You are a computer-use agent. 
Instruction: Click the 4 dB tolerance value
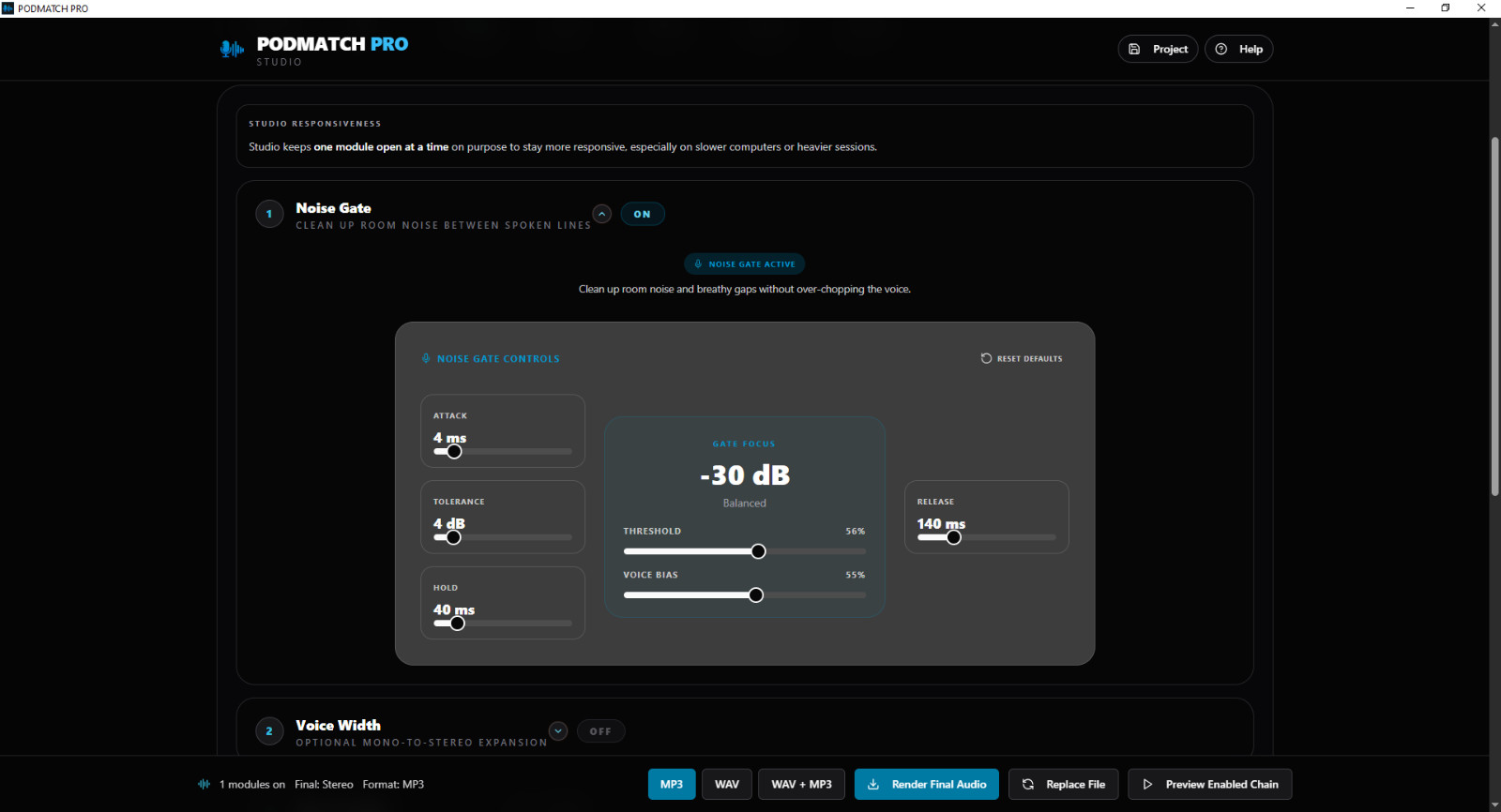pyautogui.click(x=448, y=523)
